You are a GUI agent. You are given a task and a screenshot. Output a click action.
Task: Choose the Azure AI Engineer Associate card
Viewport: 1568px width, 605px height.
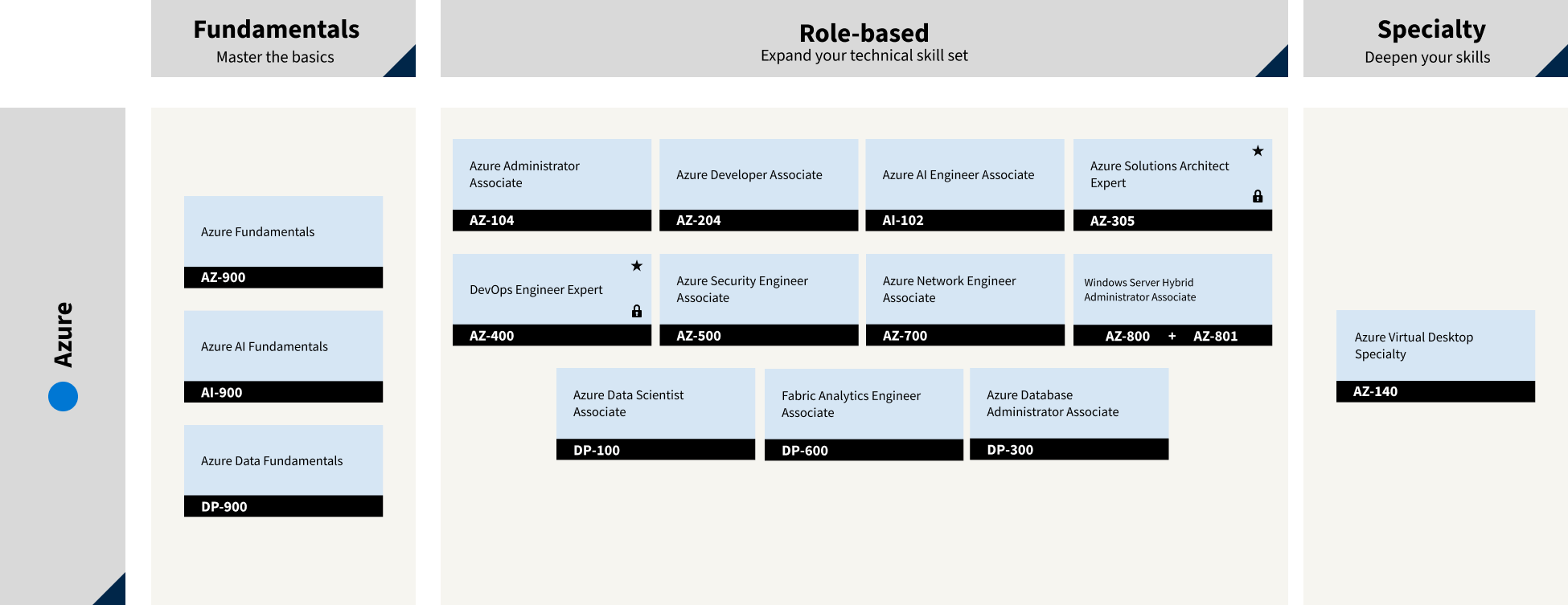[965, 185]
